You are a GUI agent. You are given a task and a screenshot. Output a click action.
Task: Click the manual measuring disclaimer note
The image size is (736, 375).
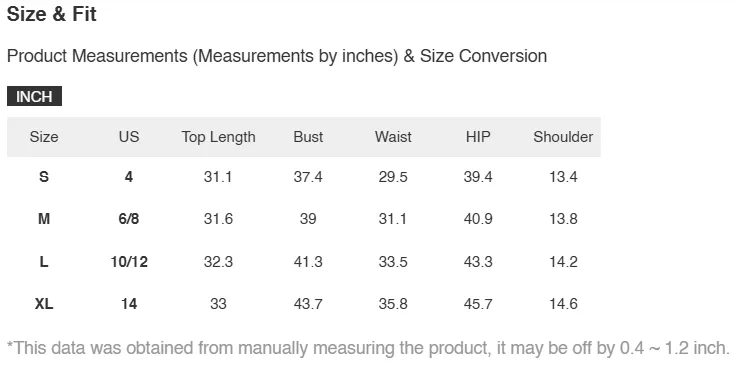[368, 348]
